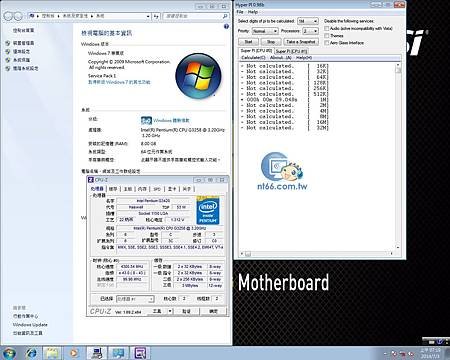Switch to the 主板 mainboard tab in CPU-Z
Image resolution: width=450 pixels, height=360 pixels.
pyautogui.click(x=128, y=189)
